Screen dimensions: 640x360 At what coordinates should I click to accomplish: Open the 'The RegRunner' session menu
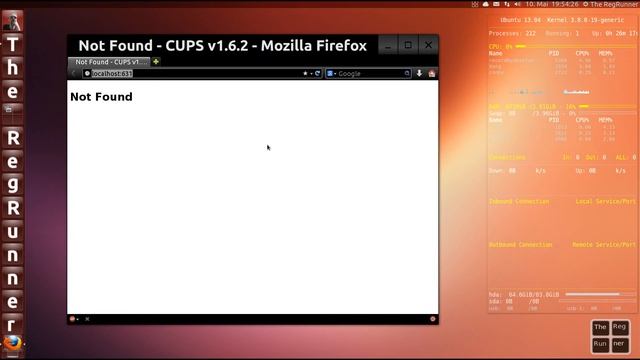click(x=611, y=4)
